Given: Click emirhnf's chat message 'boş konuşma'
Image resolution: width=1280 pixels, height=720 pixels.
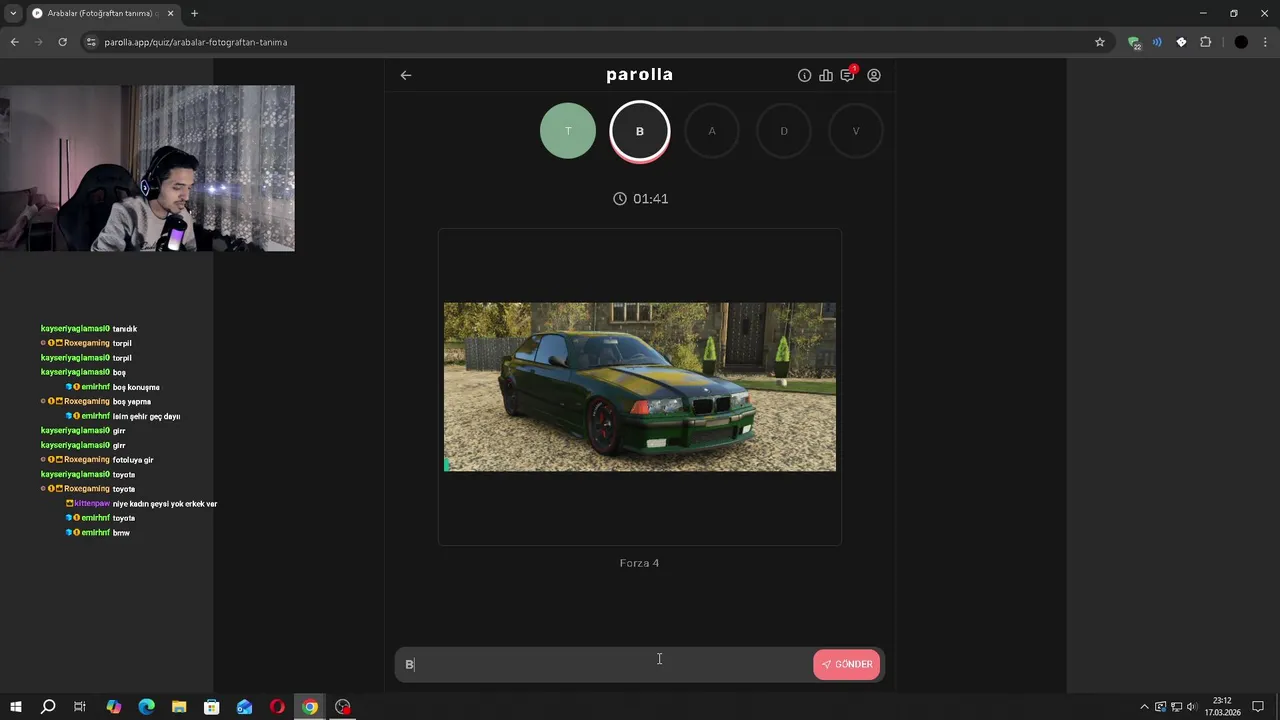Looking at the screenshot, I should 136,387.
